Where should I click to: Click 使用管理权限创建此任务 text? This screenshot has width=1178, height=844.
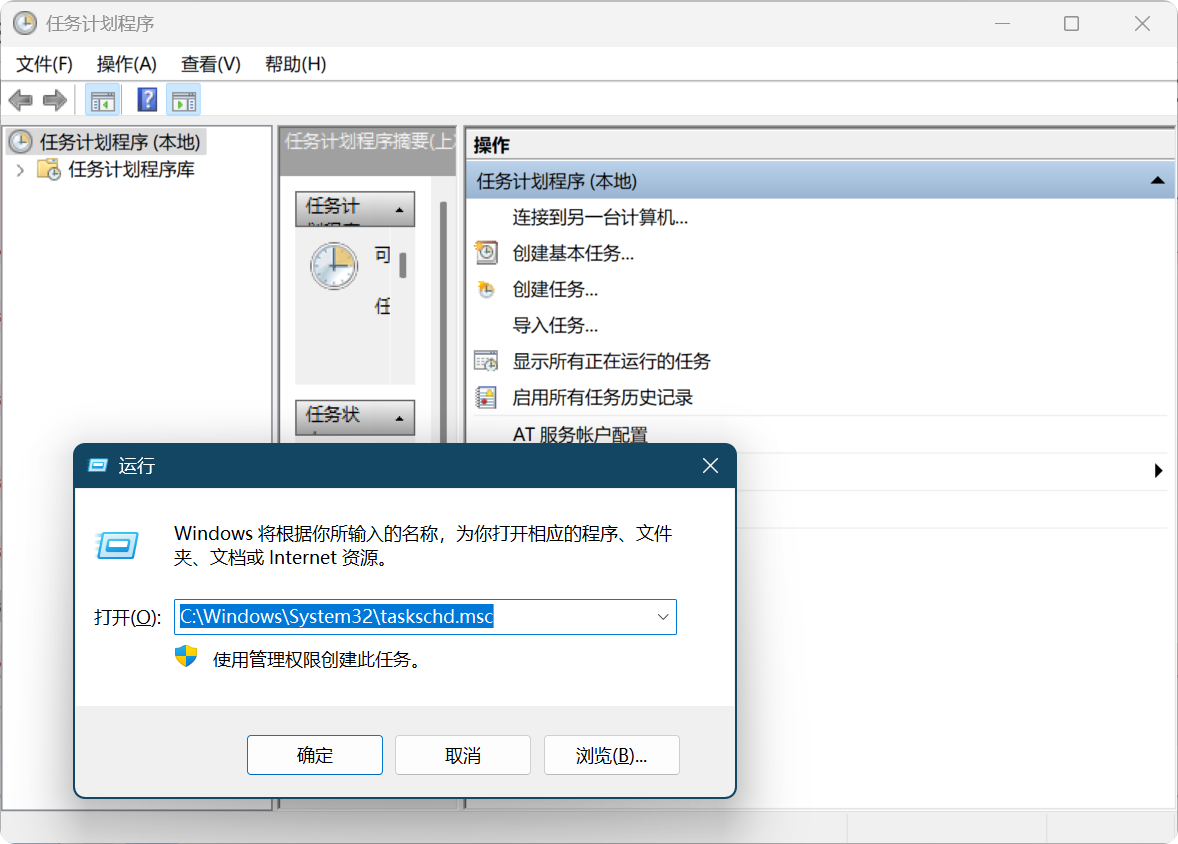click(316, 659)
